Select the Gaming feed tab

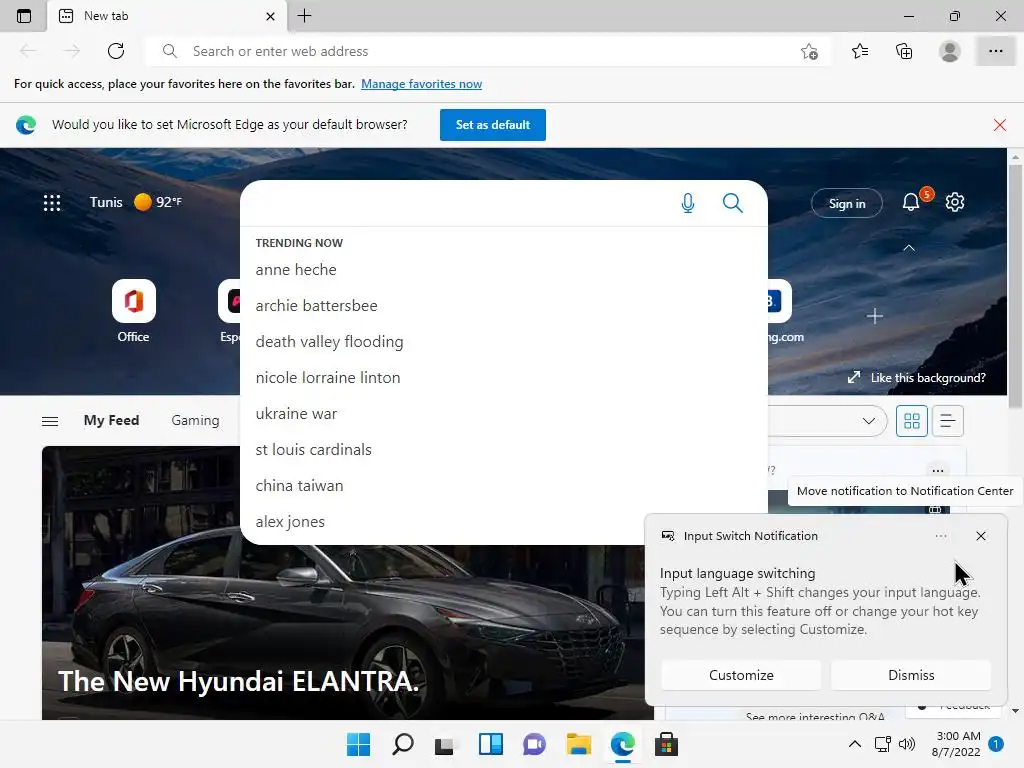(x=195, y=421)
